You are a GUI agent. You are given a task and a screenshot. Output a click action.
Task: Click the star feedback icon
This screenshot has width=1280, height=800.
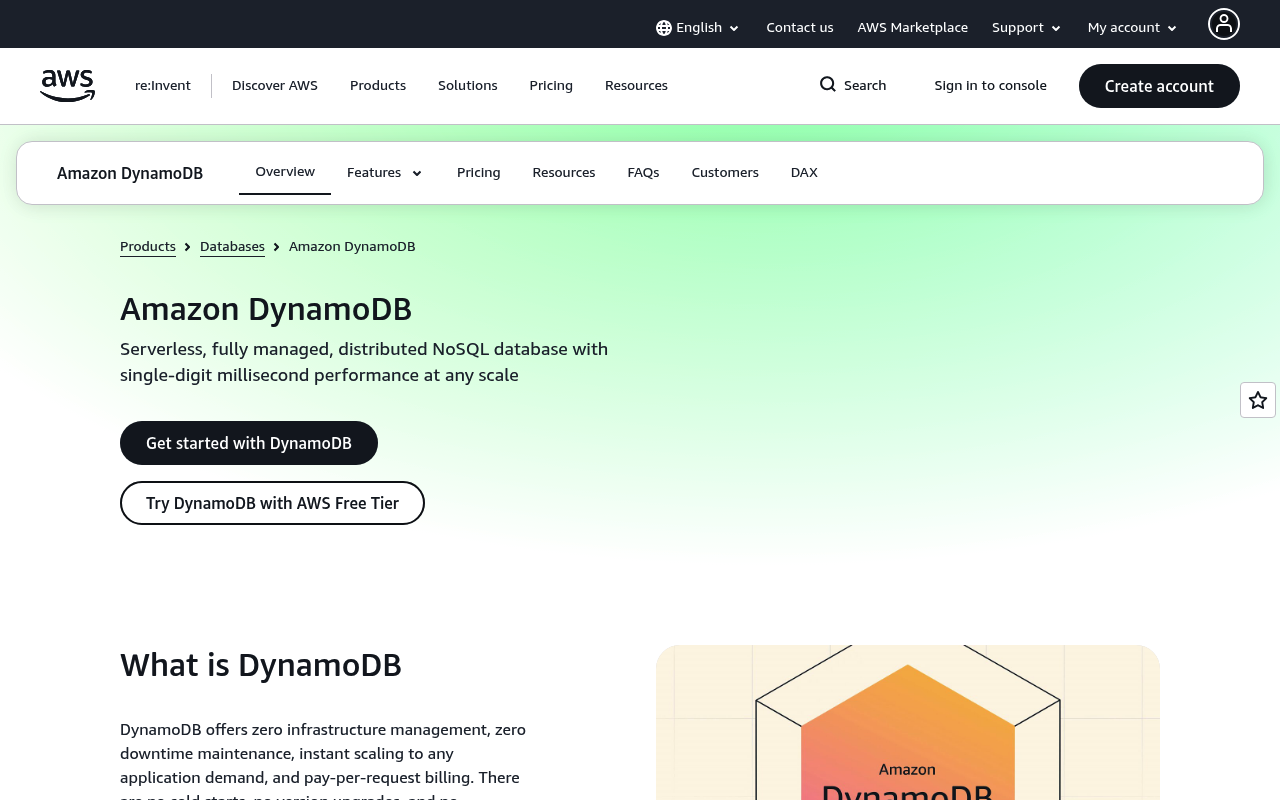pos(1258,400)
